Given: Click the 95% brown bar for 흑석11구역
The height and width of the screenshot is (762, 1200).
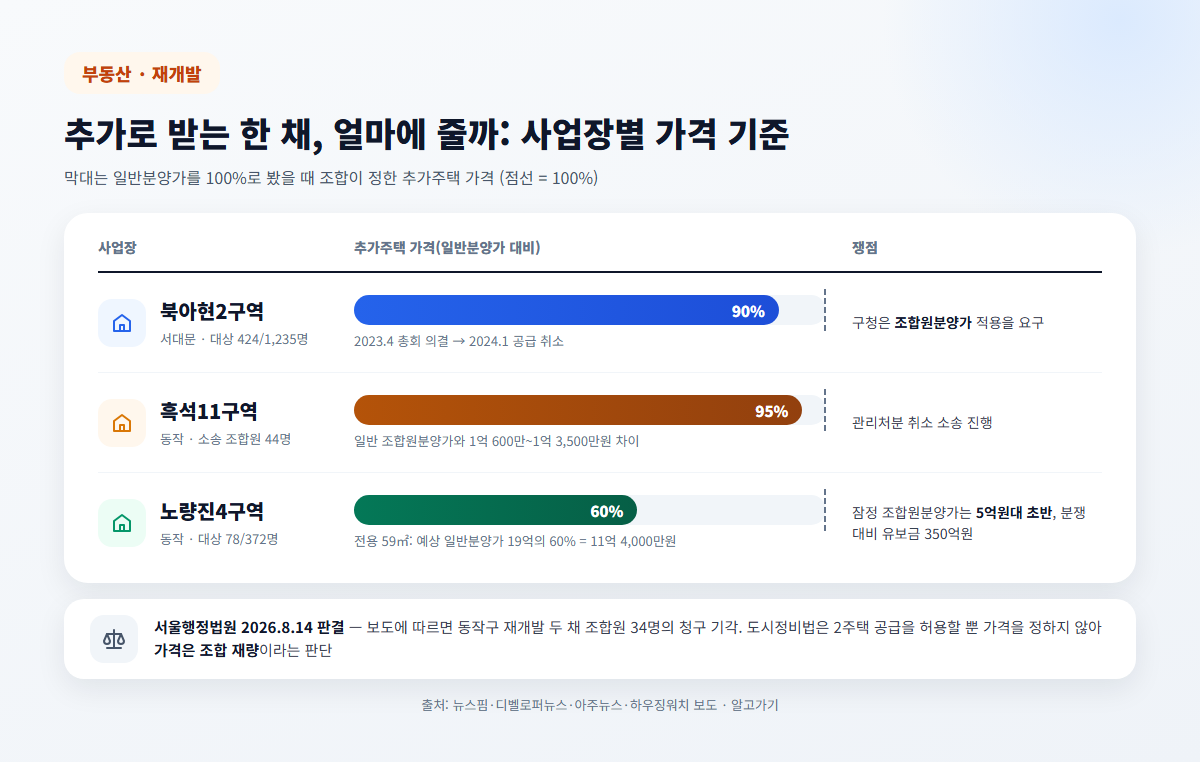Looking at the screenshot, I should pyautogui.click(x=578, y=410).
